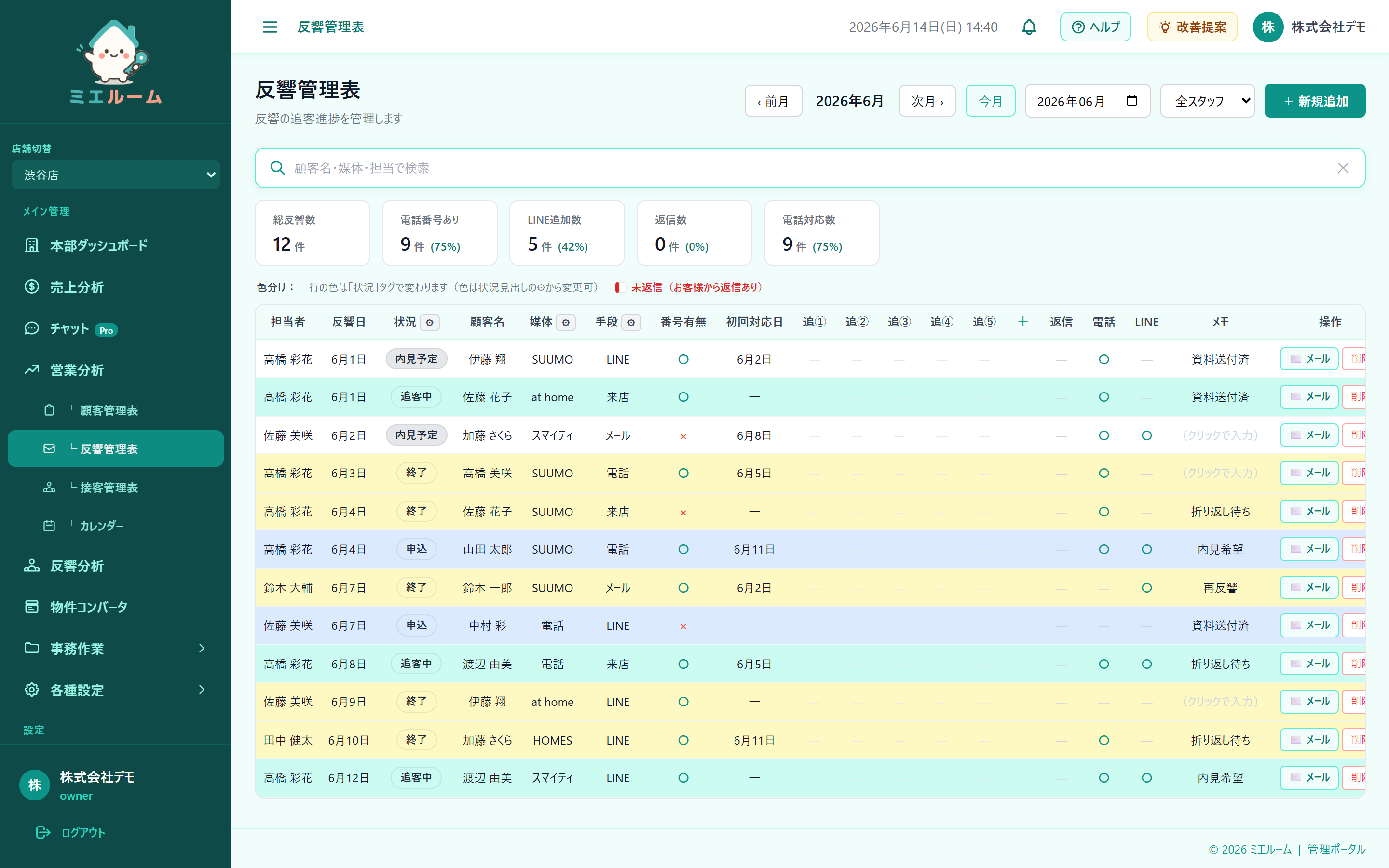Toggle 番号有無 cross in 中村 彩 row
1389x868 pixels.
(683, 626)
